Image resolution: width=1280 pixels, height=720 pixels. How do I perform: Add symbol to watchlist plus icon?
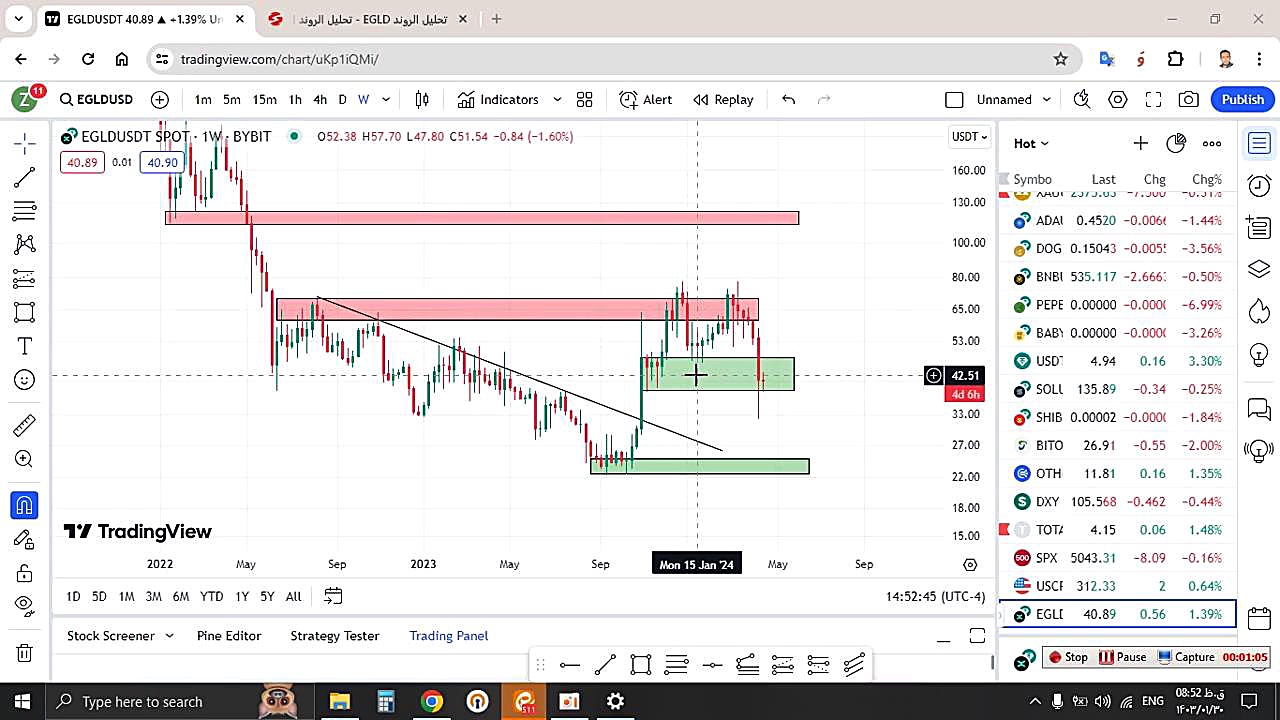point(1140,143)
